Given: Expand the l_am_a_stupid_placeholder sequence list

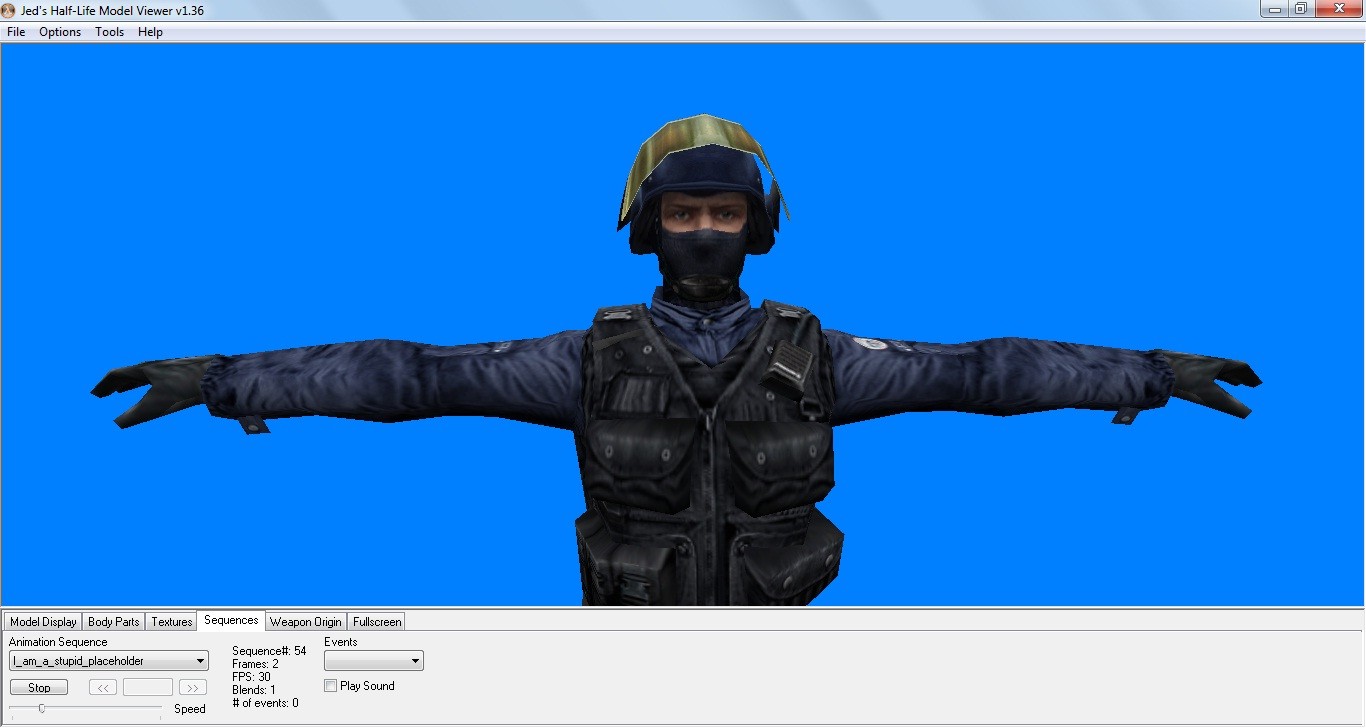Looking at the screenshot, I should pyautogui.click(x=199, y=660).
